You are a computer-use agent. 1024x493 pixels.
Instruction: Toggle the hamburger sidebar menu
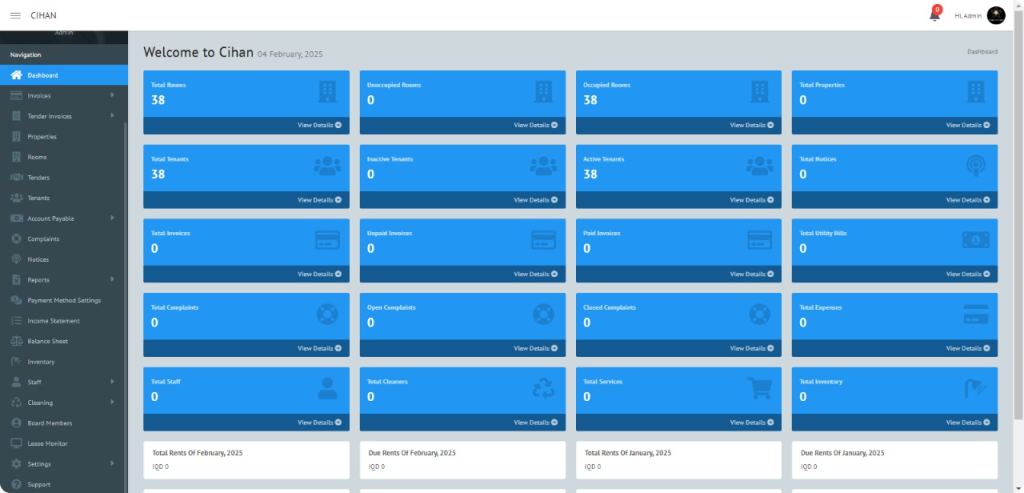coord(15,15)
